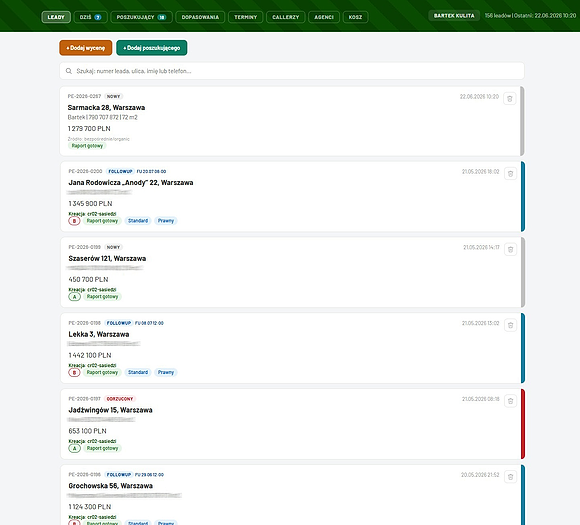Screen dimensions: 580x525
Task: Click trash icon on Grochowska 56 lead
Action: 510,477
